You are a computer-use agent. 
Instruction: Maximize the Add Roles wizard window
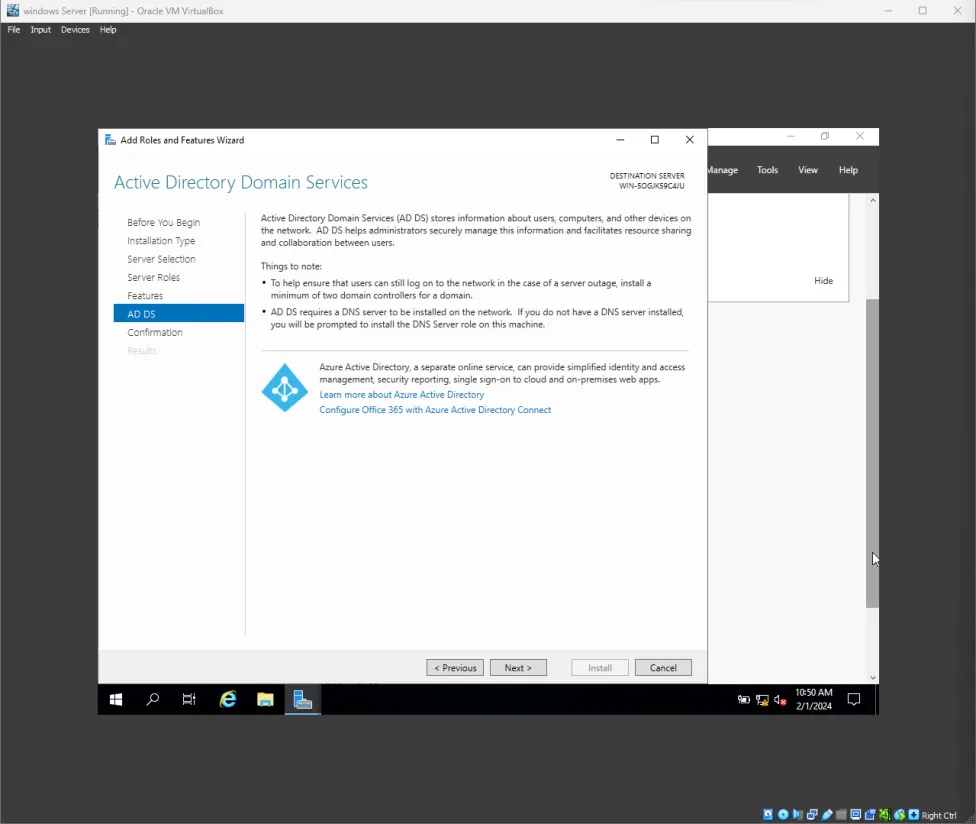[655, 140]
